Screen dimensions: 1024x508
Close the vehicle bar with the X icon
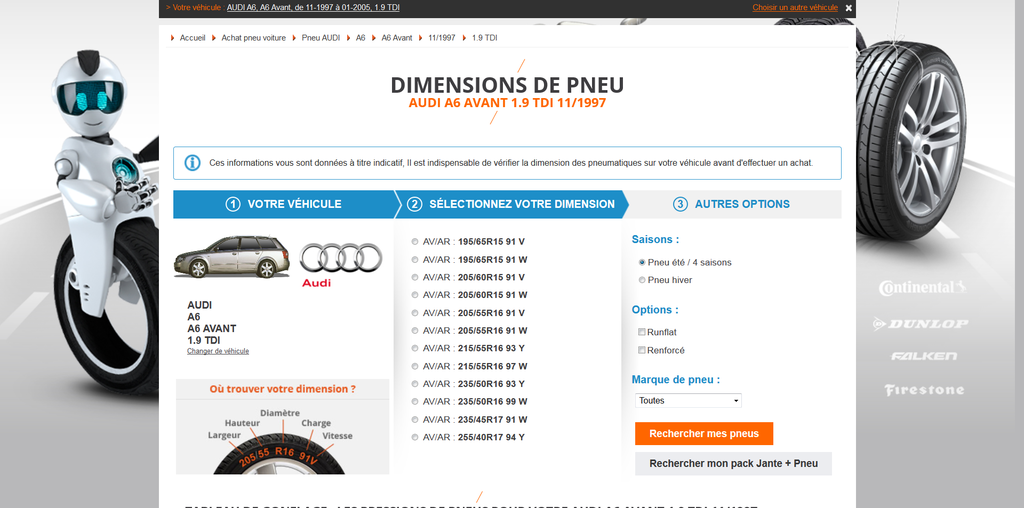coord(848,8)
